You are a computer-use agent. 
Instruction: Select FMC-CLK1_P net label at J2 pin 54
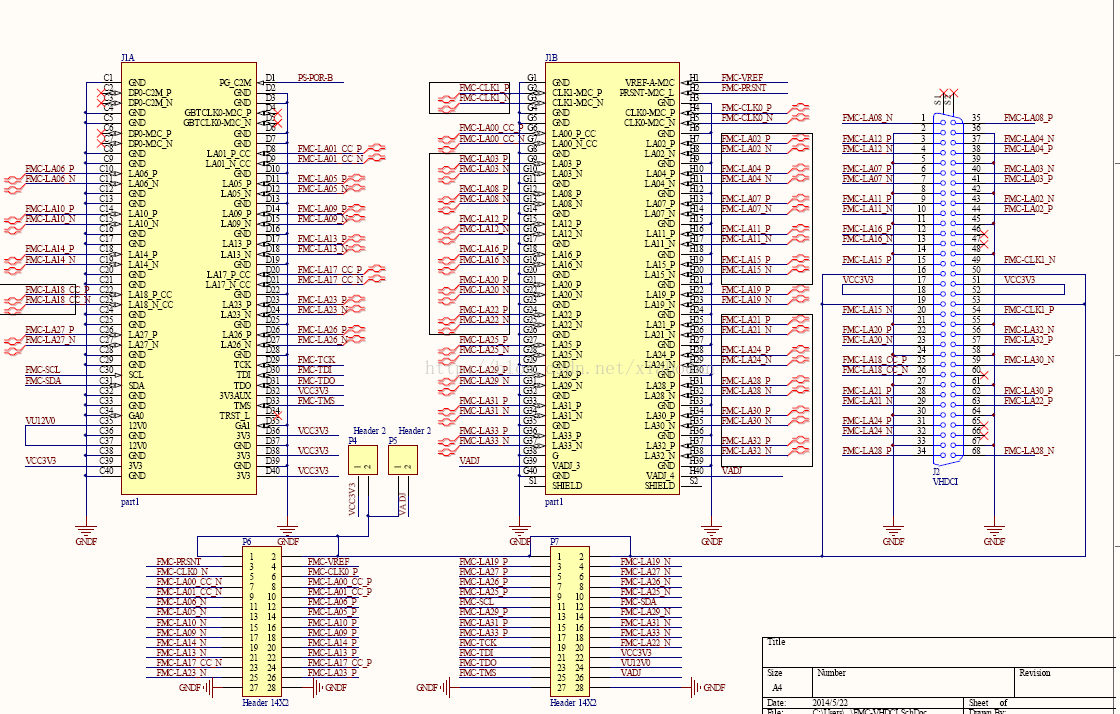(x=1029, y=310)
